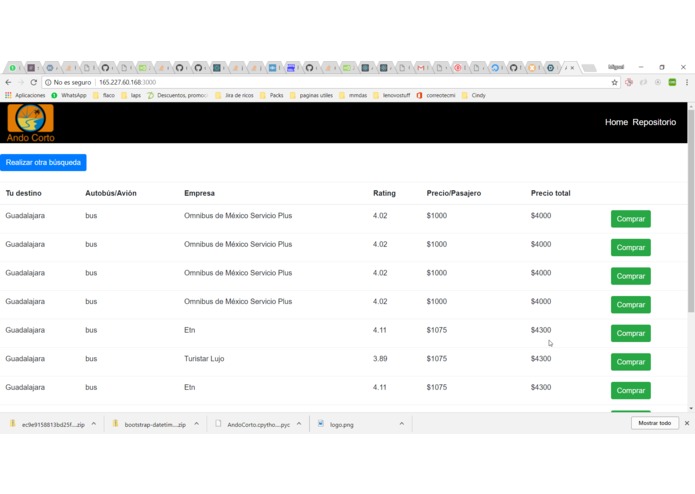Click Comprar in the first Omnibus row
695x494 pixels.
(631, 219)
